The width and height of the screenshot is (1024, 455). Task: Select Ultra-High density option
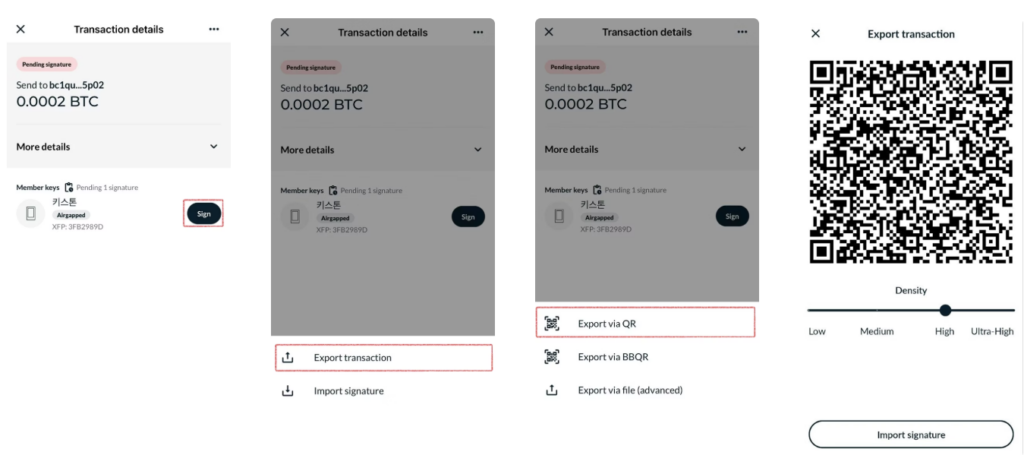coord(992,331)
